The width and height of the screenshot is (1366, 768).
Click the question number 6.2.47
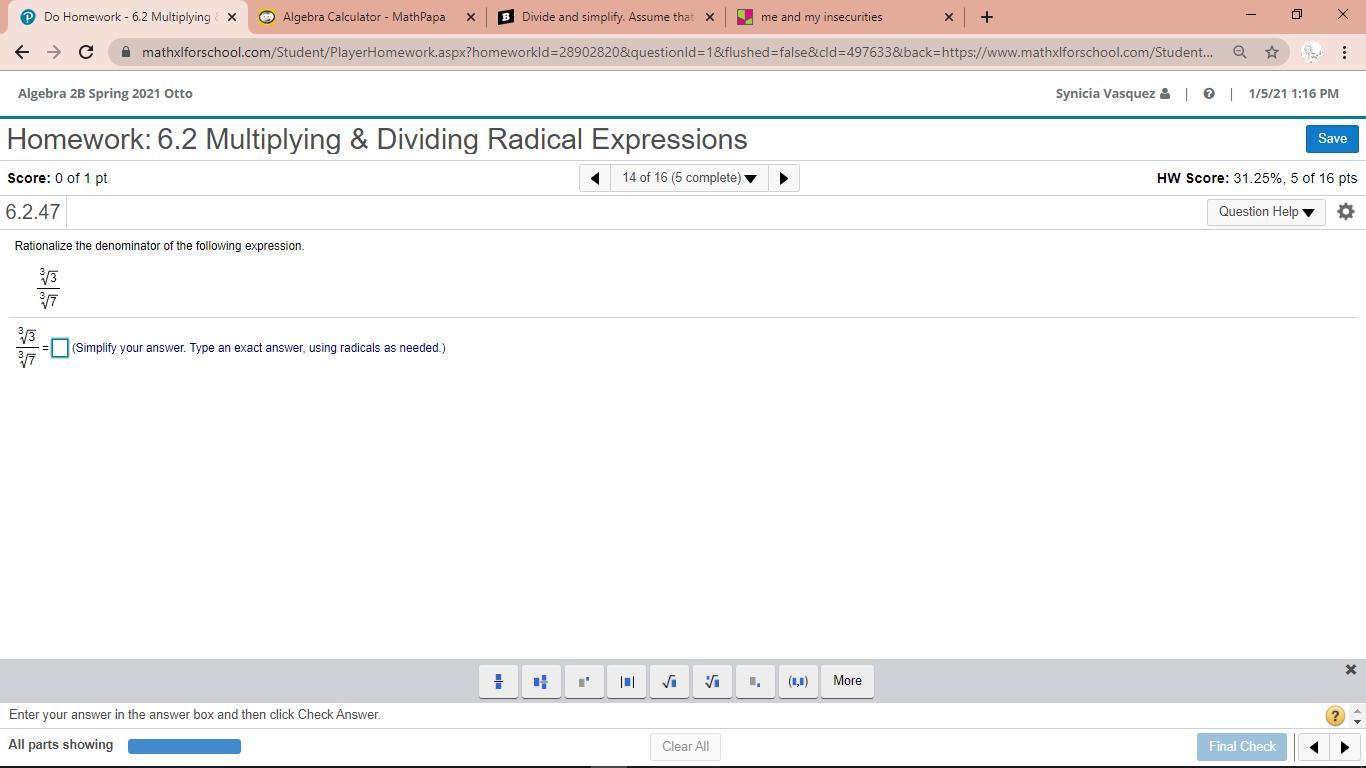(x=33, y=212)
